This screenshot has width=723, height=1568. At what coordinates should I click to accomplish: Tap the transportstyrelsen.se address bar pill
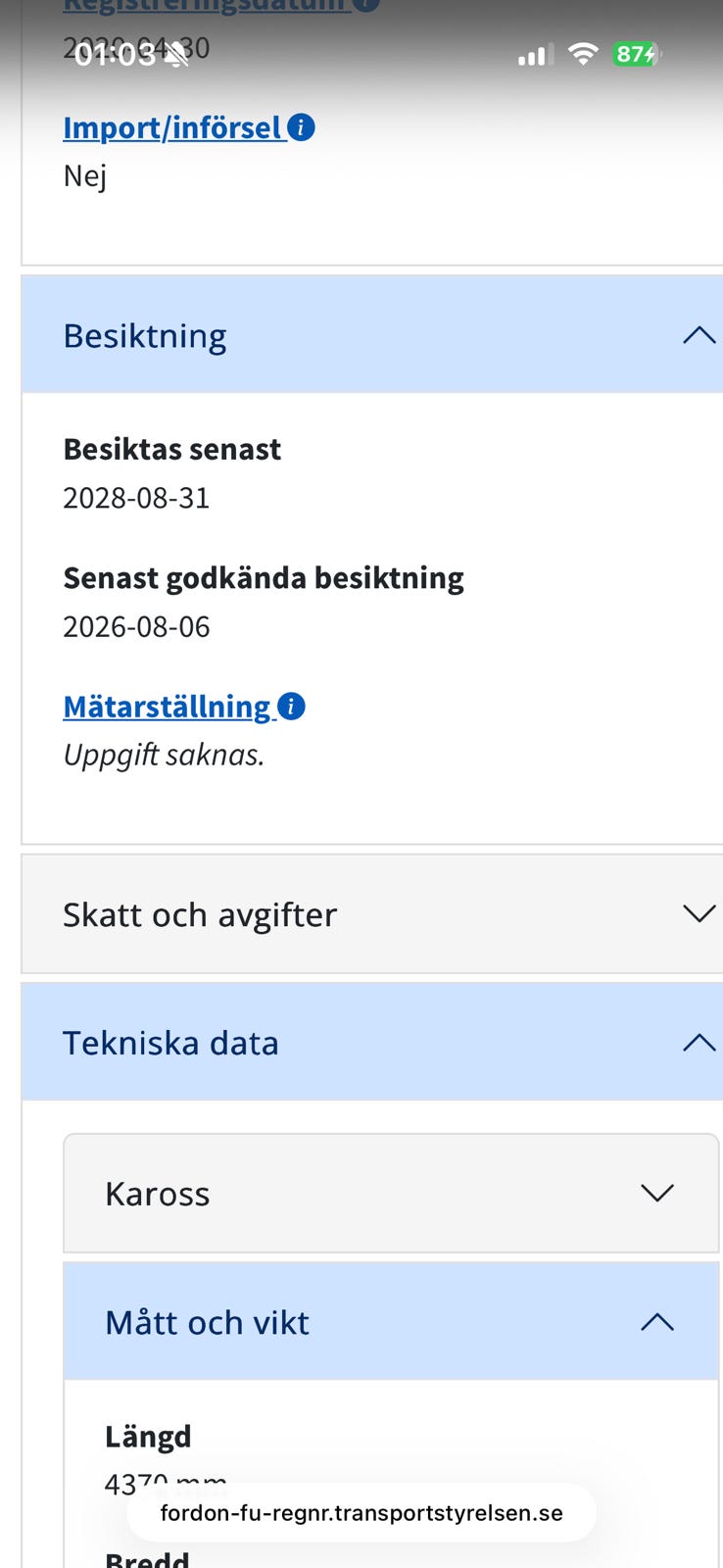pyautogui.click(x=361, y=1512)
